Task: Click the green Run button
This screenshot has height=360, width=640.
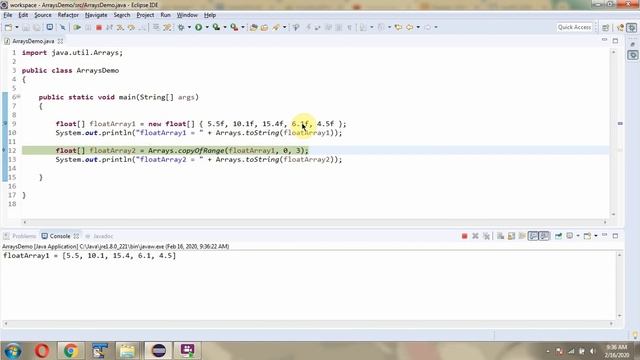Action: tap(198, 27)
